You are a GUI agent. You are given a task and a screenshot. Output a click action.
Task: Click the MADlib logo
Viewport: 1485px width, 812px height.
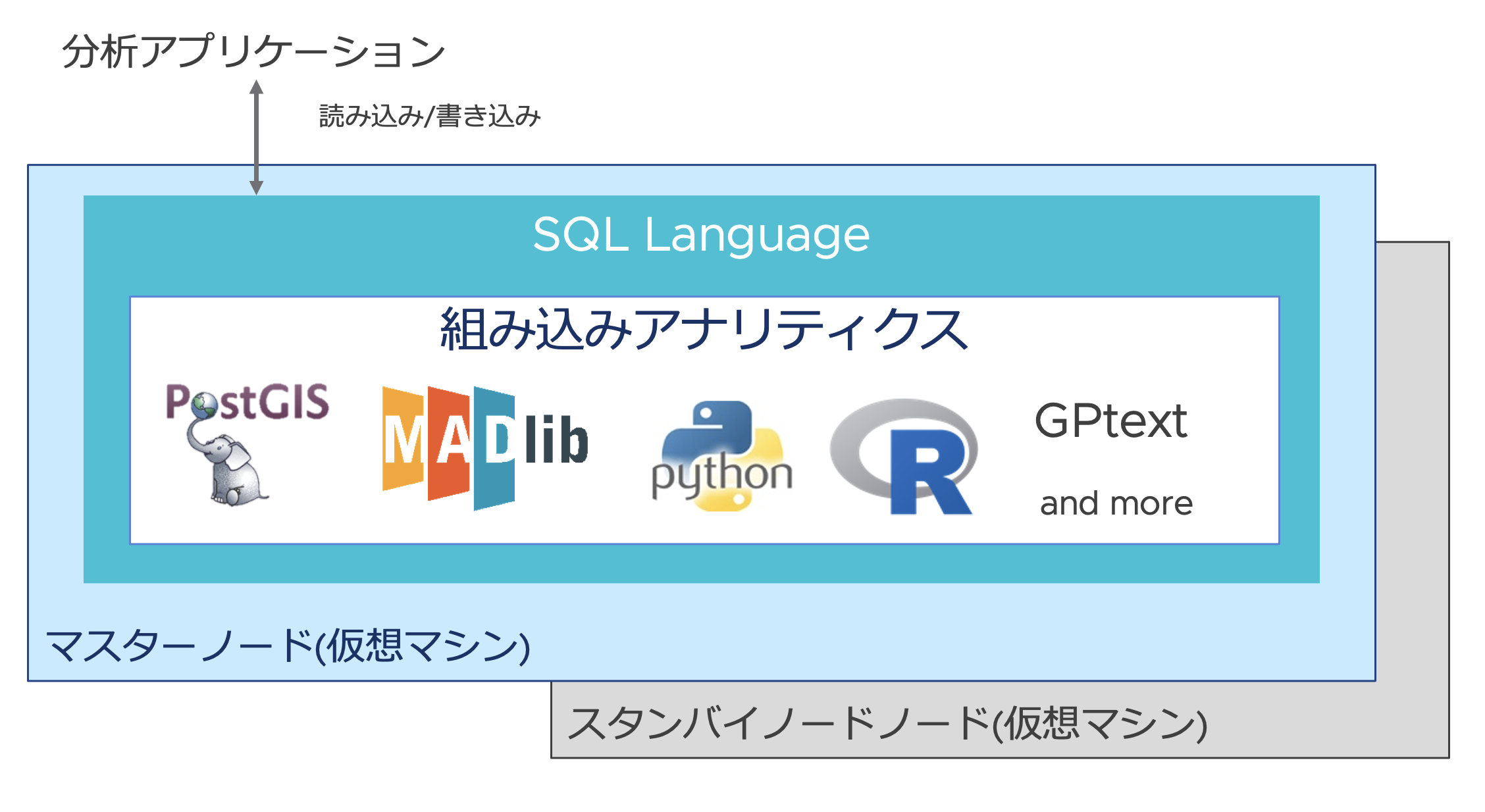click(484, 447)
